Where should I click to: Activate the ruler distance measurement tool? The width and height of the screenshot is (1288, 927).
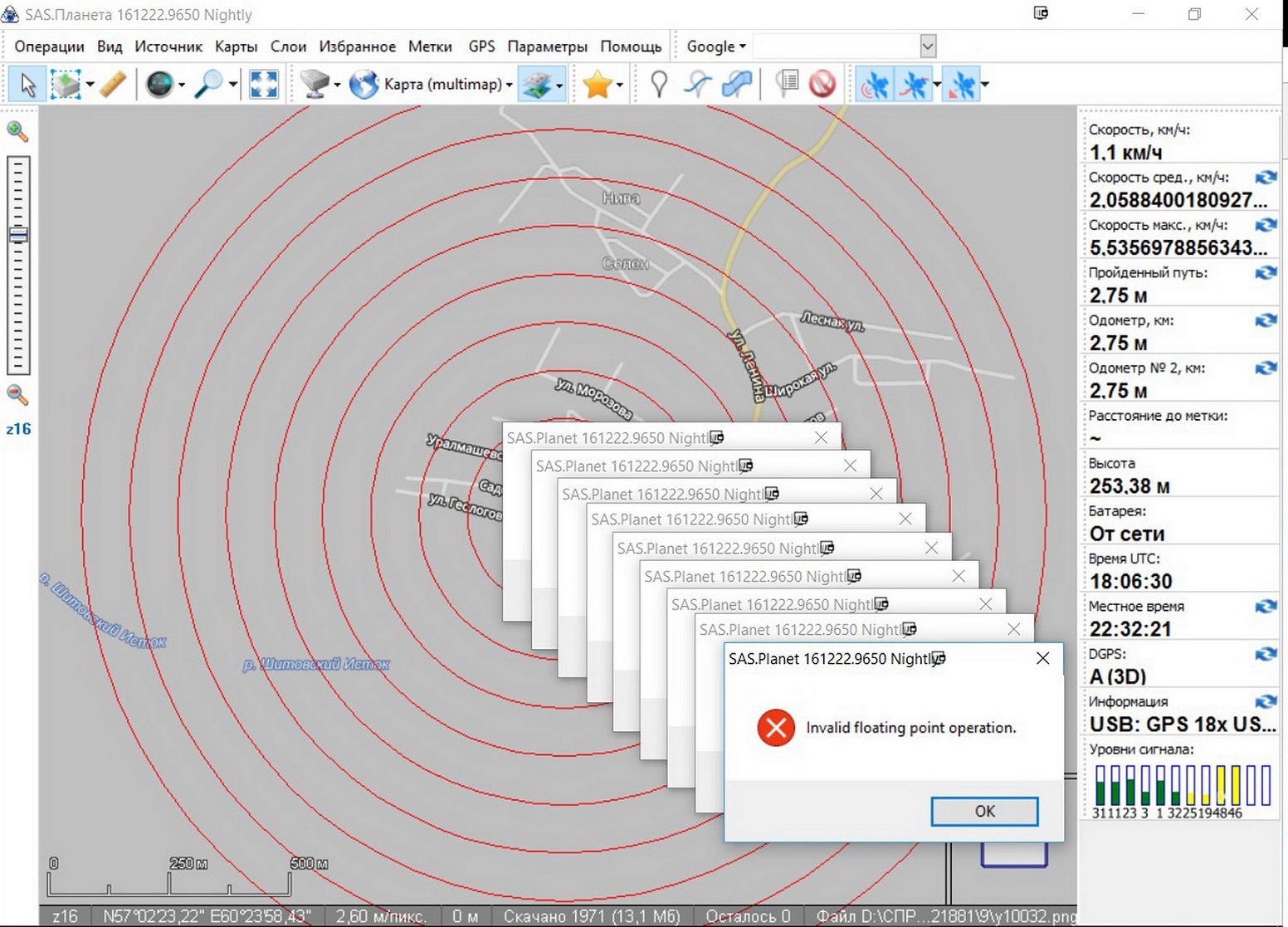click(x=113, y=85)
